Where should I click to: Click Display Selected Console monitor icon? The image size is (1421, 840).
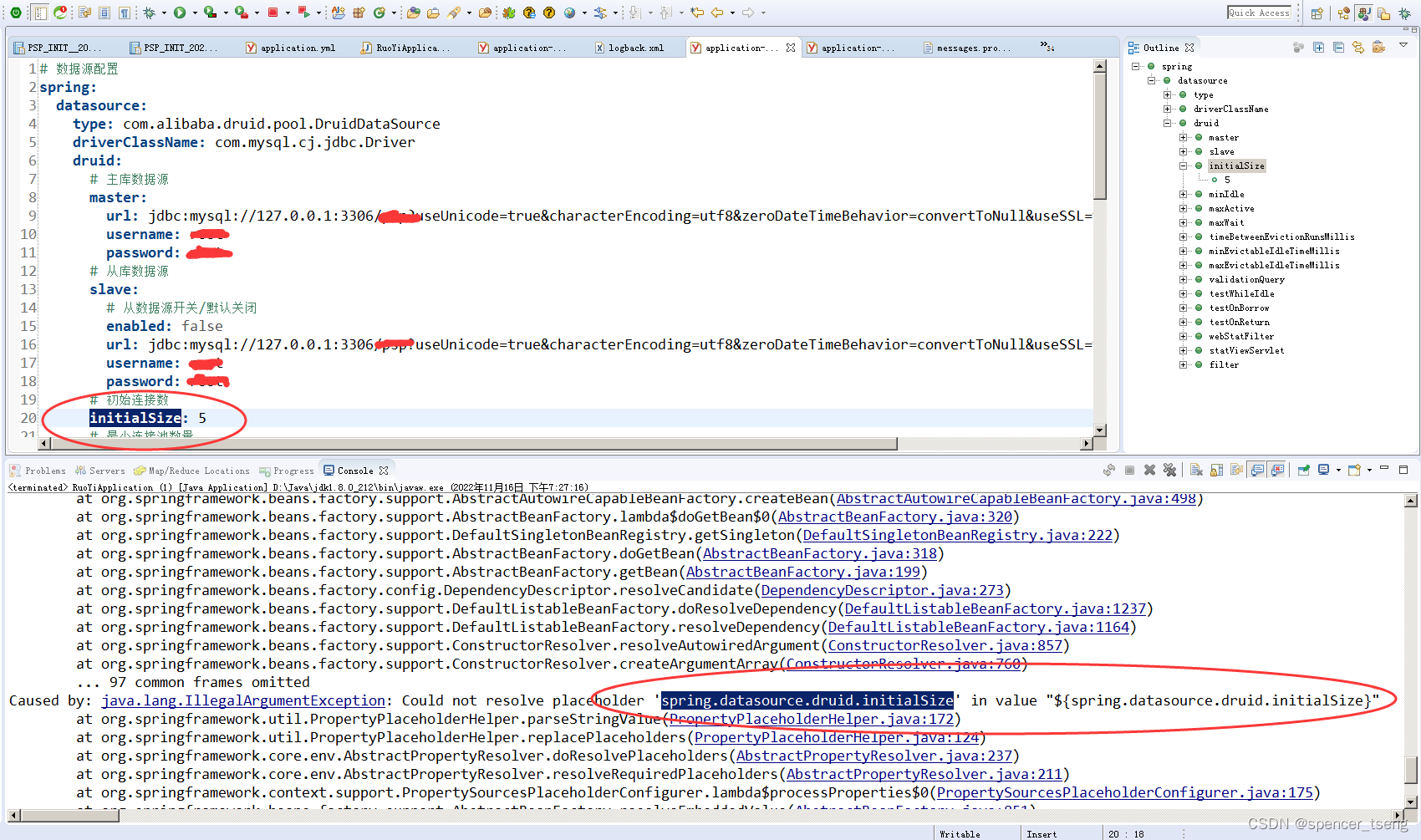[1323, 470]
